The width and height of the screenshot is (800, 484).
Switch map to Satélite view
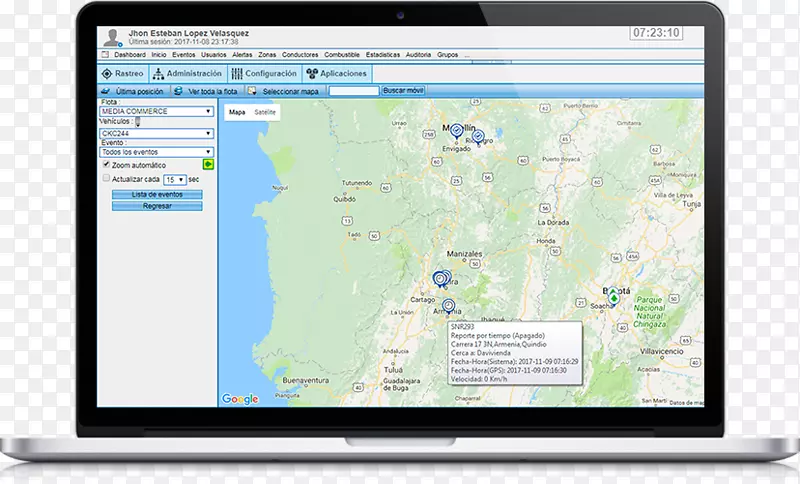pyautogui.click(x=265, y=113)
